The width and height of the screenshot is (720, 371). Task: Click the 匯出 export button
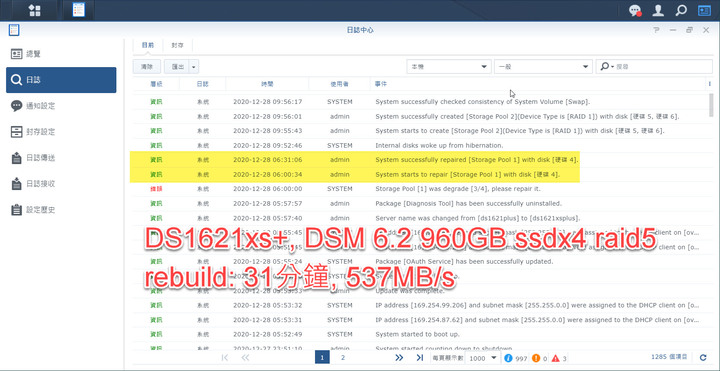tap(178, 67)
